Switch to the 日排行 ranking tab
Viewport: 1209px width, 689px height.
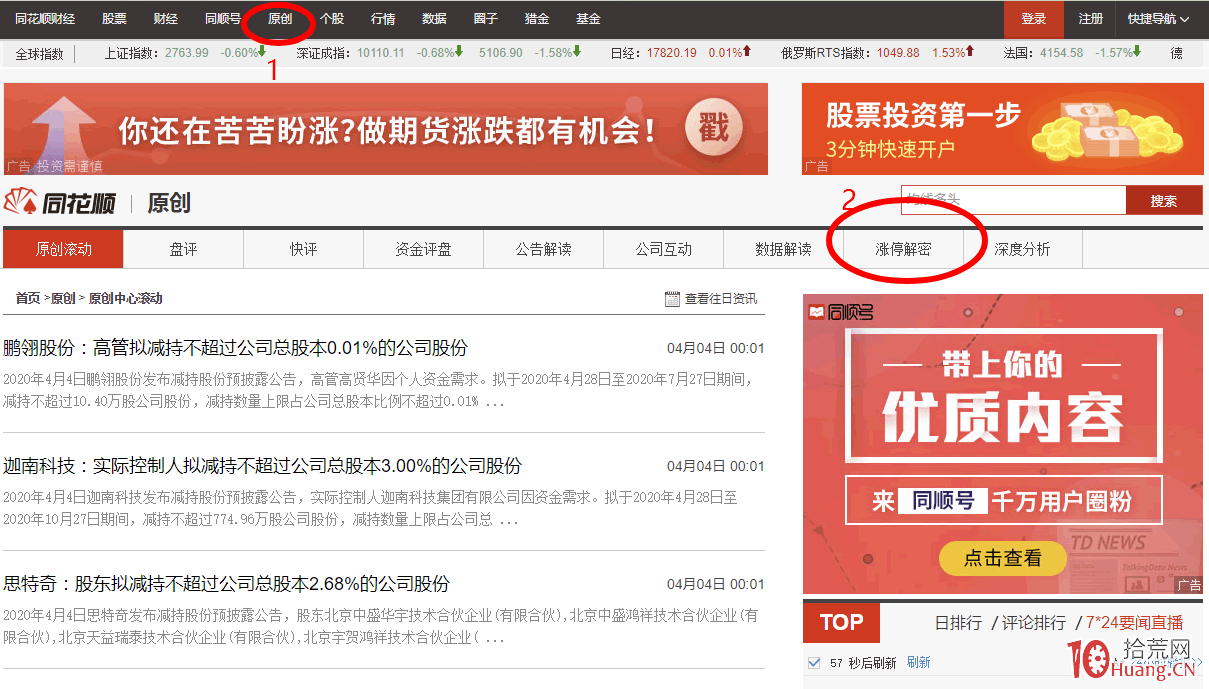[x=958, y=623]
